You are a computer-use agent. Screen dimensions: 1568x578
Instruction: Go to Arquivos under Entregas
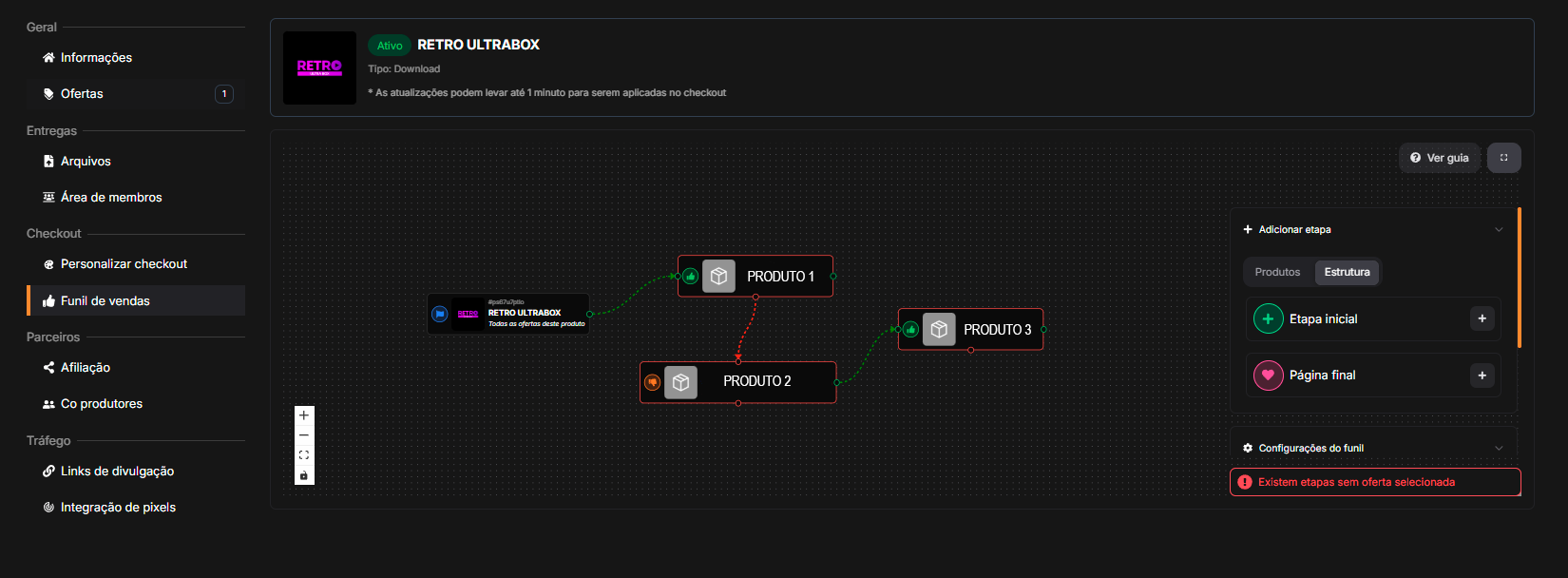pyautogui.click(x=136, y=162)
